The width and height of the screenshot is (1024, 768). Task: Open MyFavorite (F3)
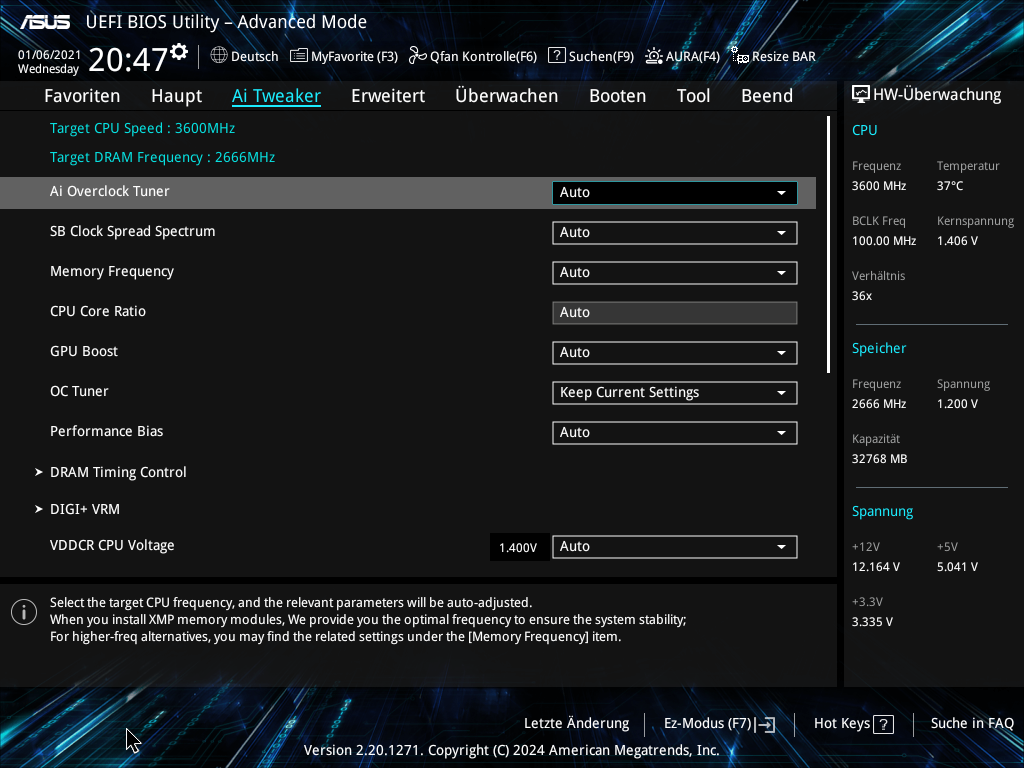(344, 56)
